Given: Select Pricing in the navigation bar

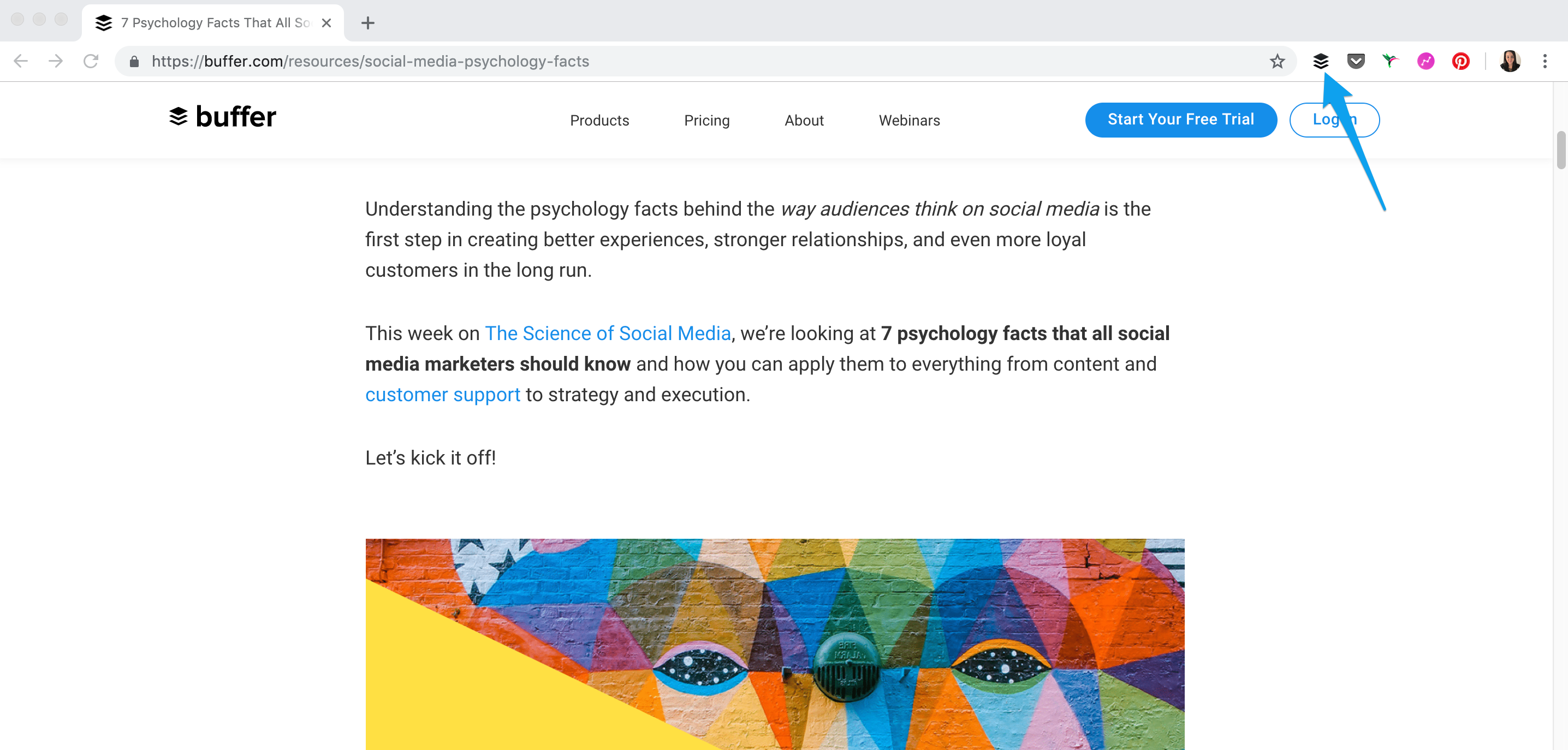Looking at the screenshot, I should tap(706, 120).
